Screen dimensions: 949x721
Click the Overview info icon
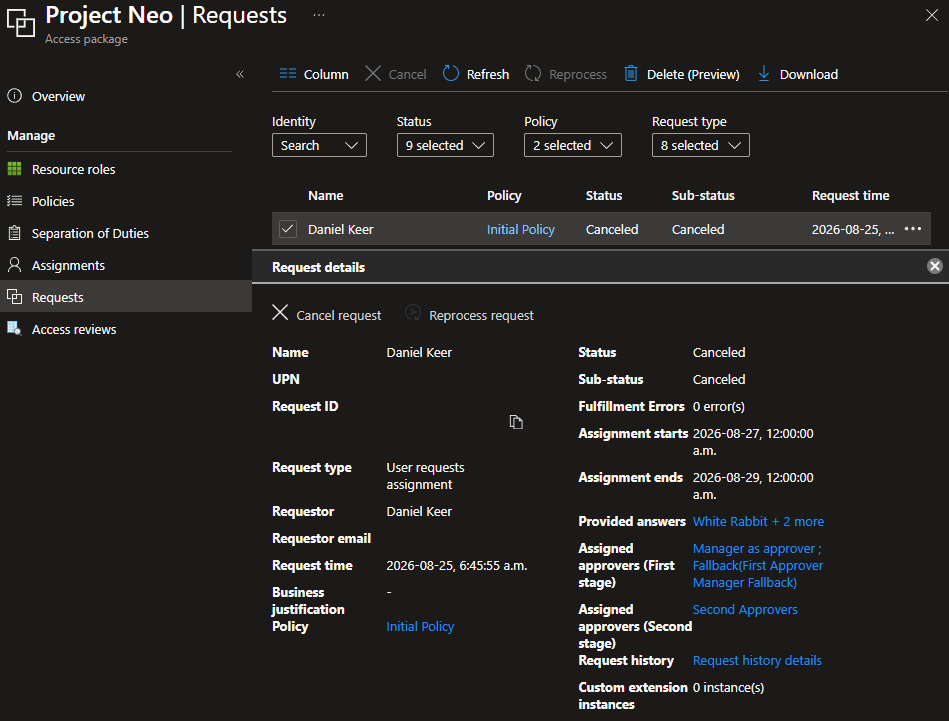15,96
